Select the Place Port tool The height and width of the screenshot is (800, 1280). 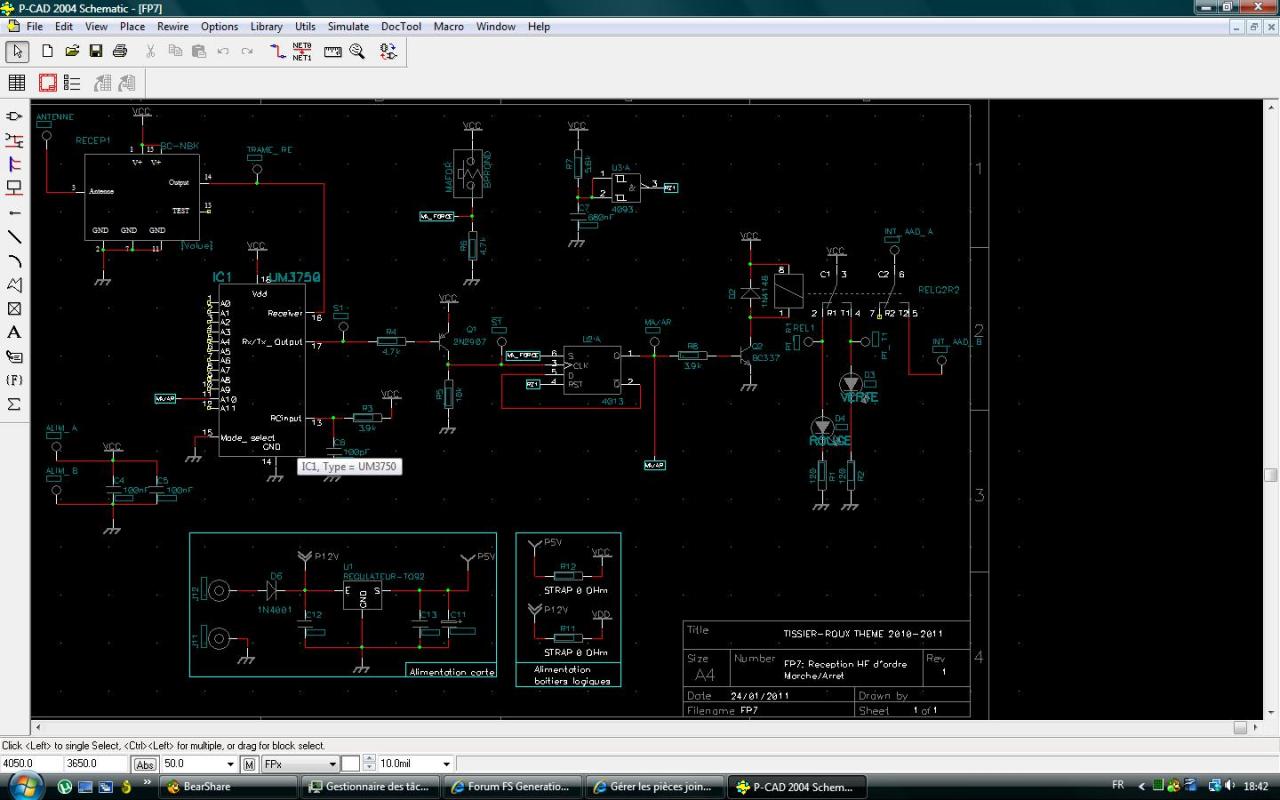[x=14, y=188]
